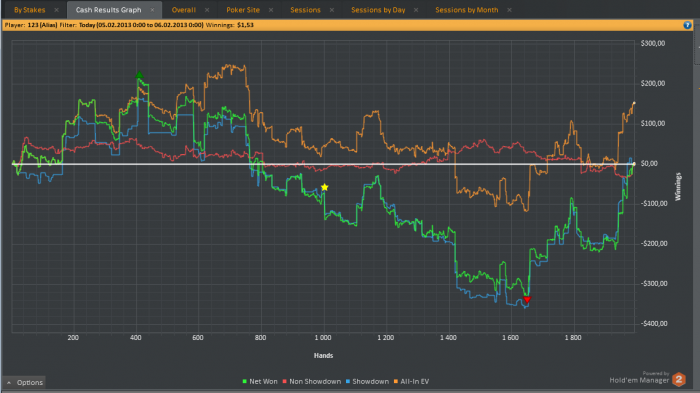Click the filter date range text
Screen dimensions: 700x393
pos(141,25)
